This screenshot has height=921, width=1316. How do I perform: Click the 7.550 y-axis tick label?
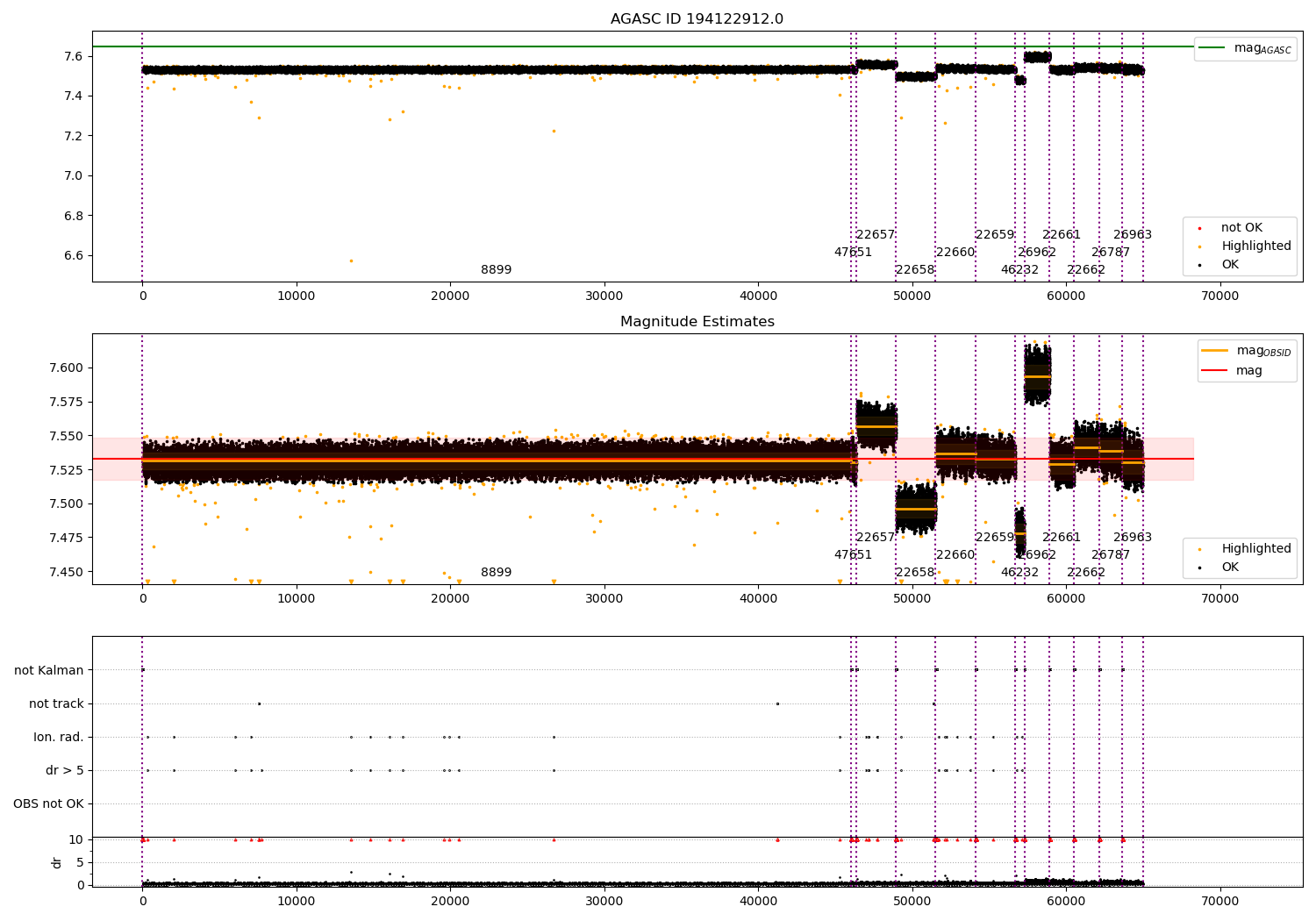point(66,437)
